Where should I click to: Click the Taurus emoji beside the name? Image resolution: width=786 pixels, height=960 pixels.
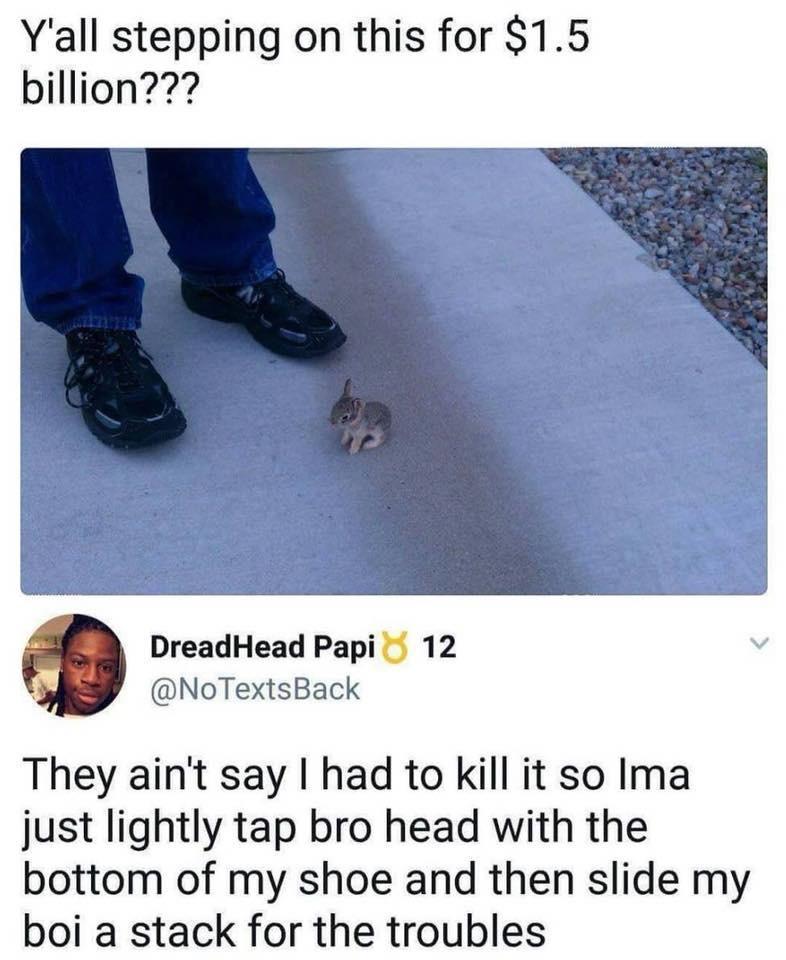point(394,647)
